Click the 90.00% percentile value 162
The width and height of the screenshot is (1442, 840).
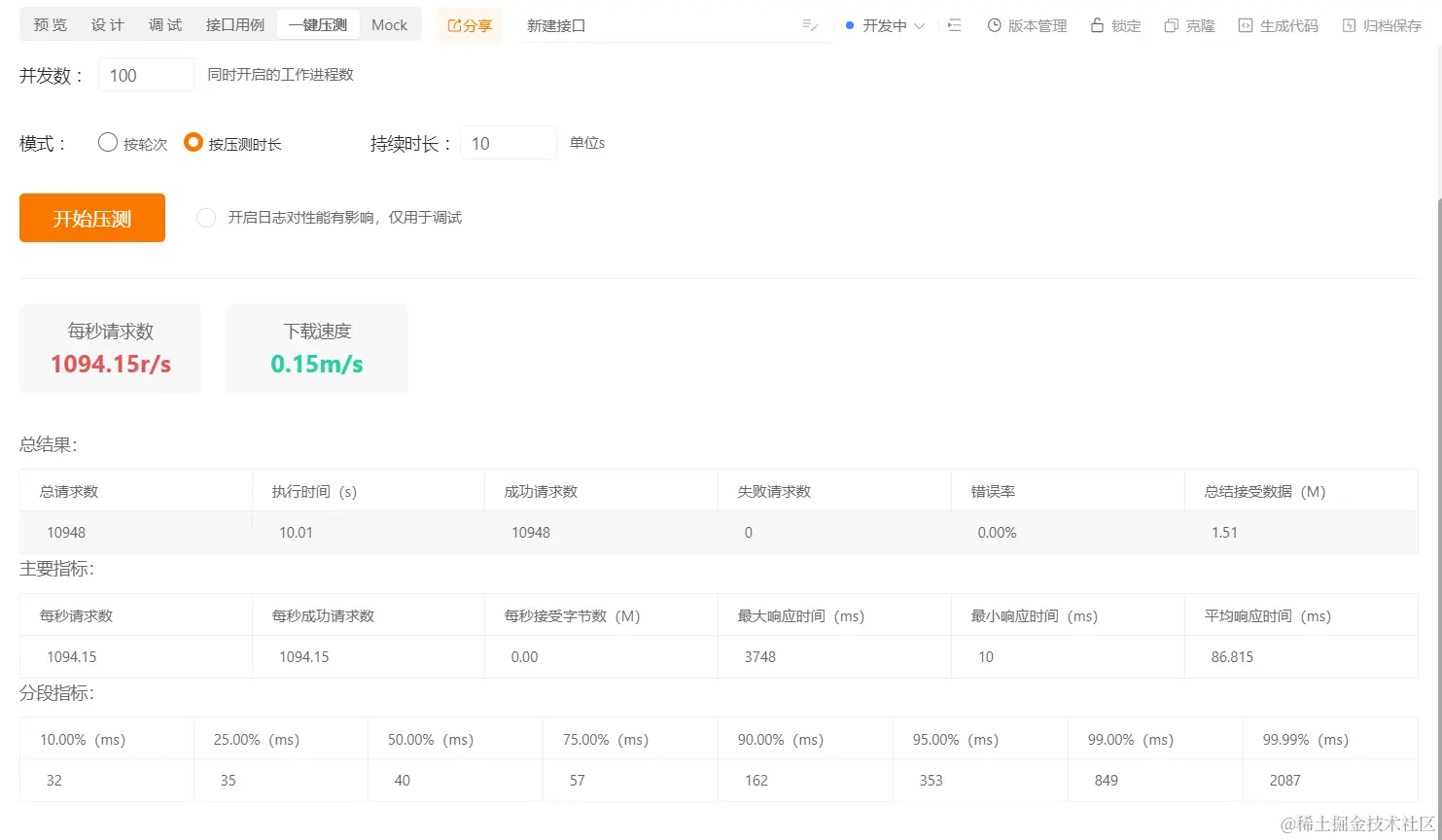(756, 781)
